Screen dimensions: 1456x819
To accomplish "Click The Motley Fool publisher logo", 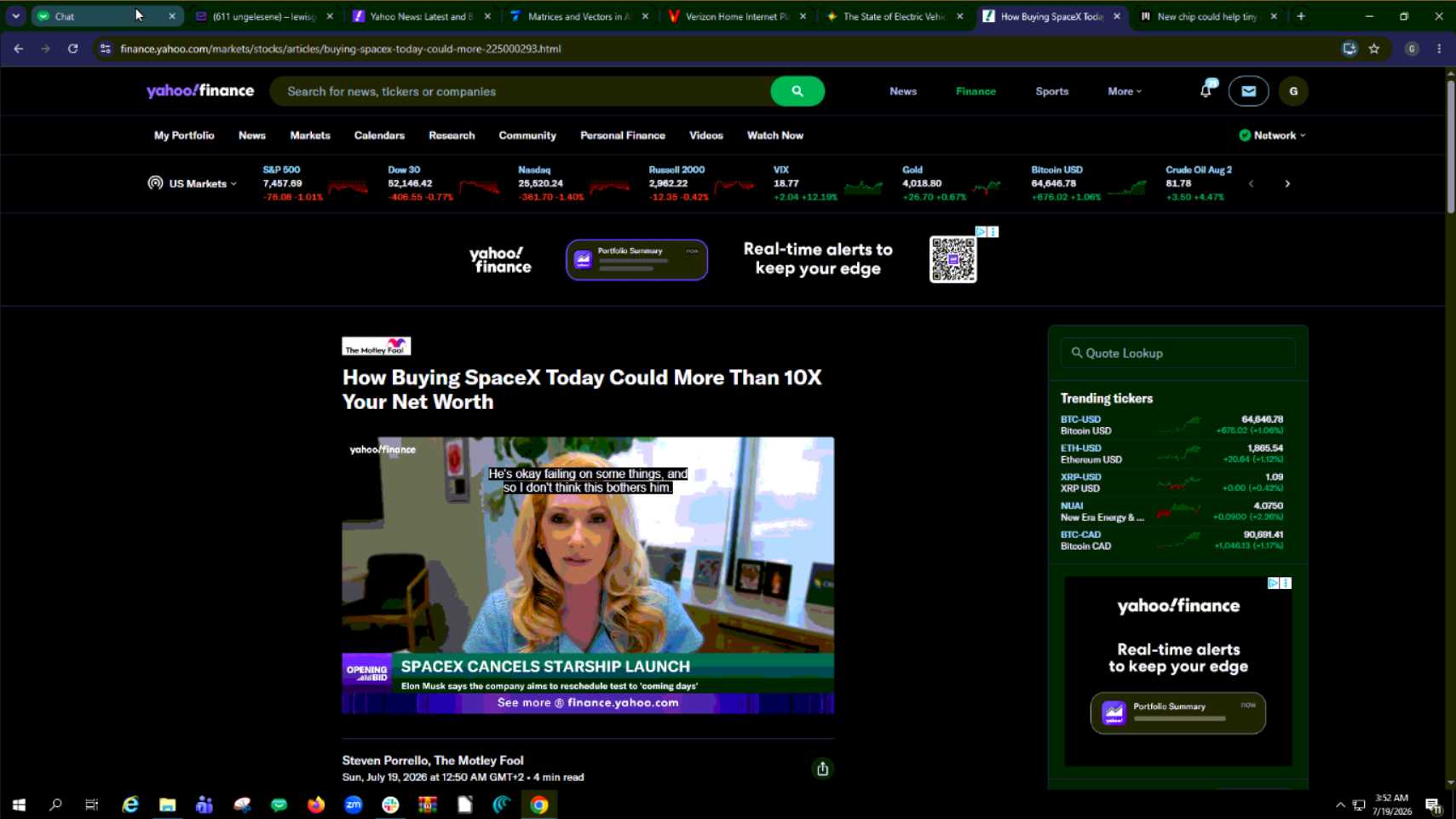I will (x=377, y=346).
